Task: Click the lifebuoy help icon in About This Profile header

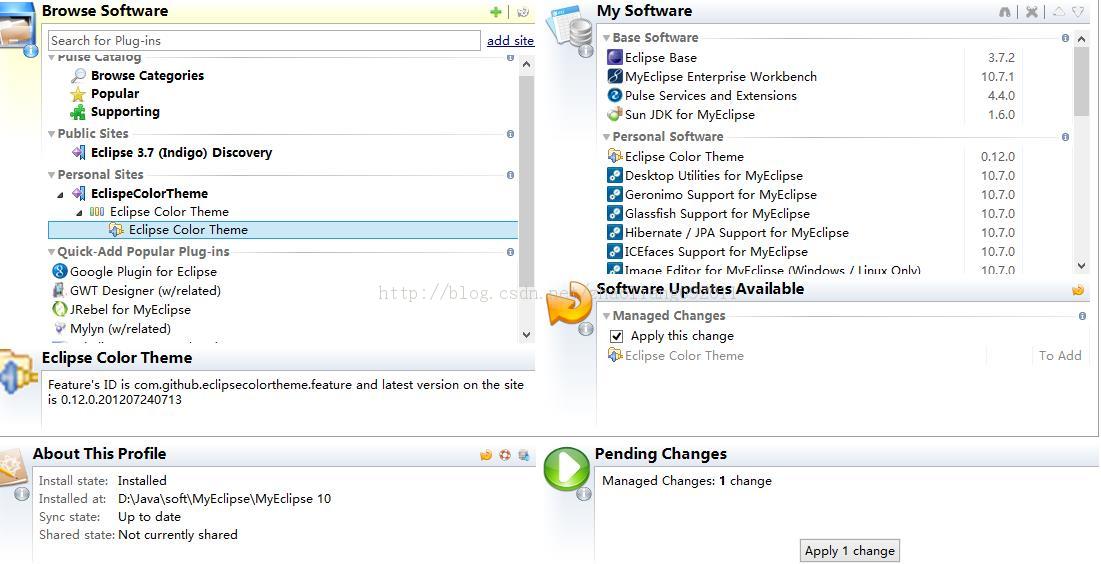Action: coord(505,455)
